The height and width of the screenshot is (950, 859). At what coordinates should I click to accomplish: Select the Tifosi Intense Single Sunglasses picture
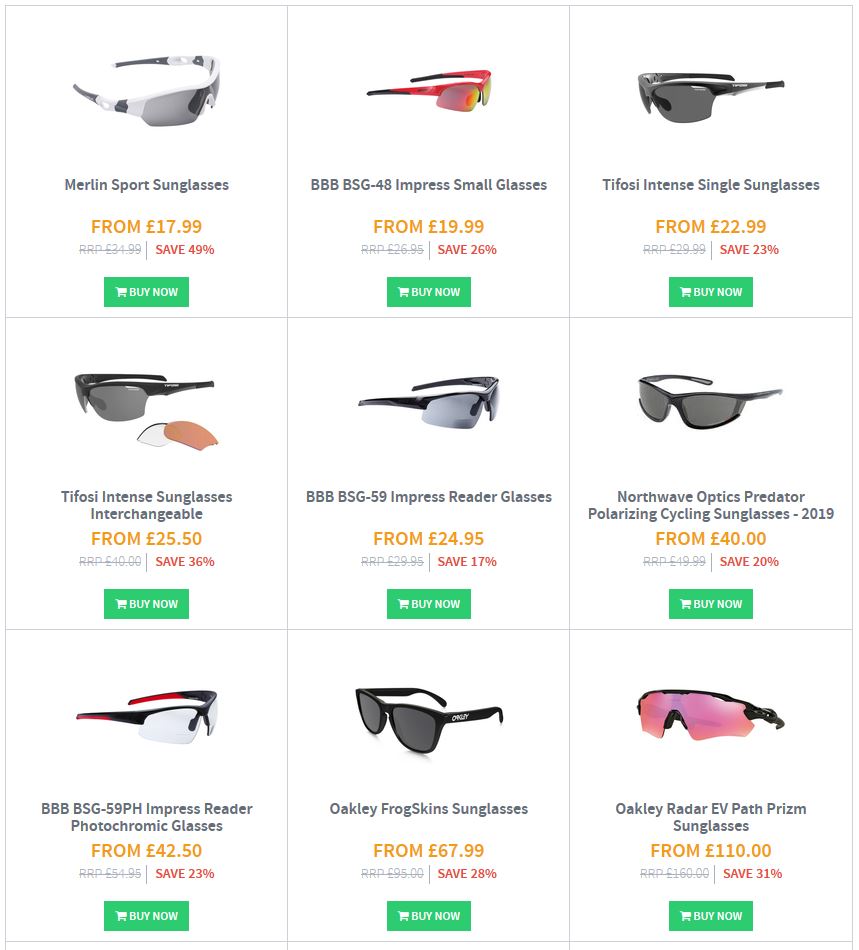(x=711, y=97)
